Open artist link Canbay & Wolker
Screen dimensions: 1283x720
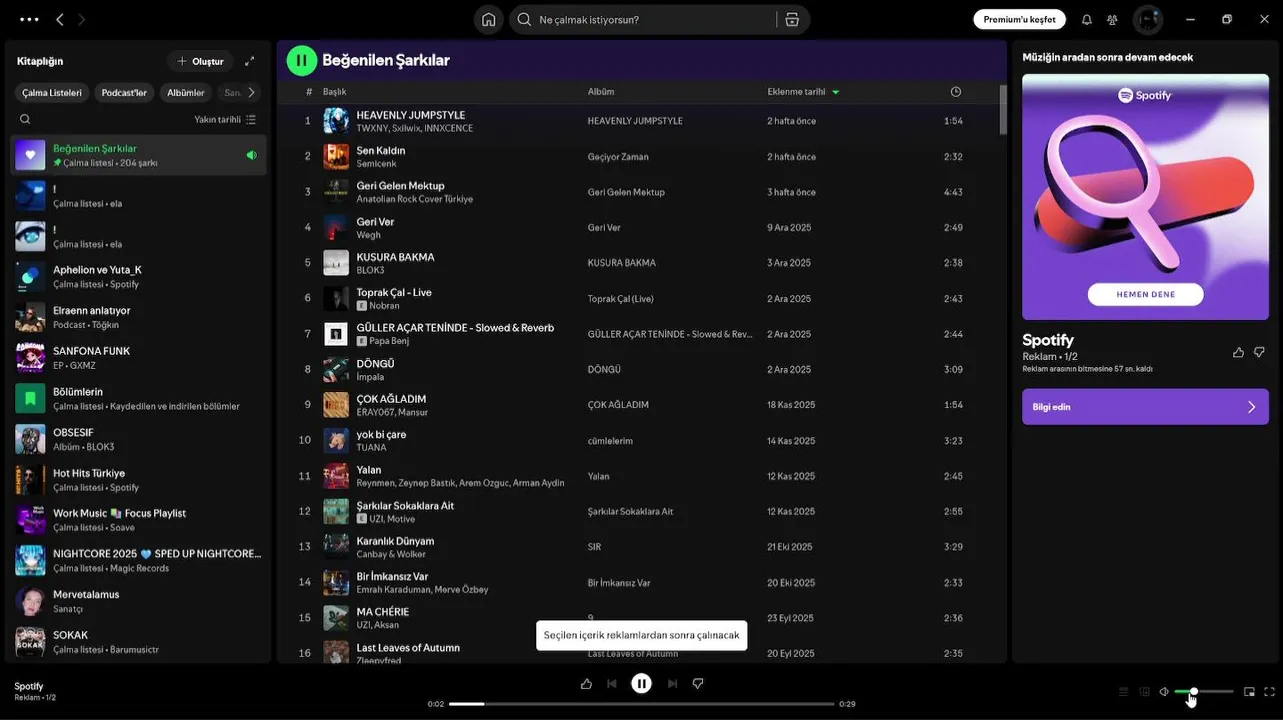pyautogui.click(x=391, y=554)
